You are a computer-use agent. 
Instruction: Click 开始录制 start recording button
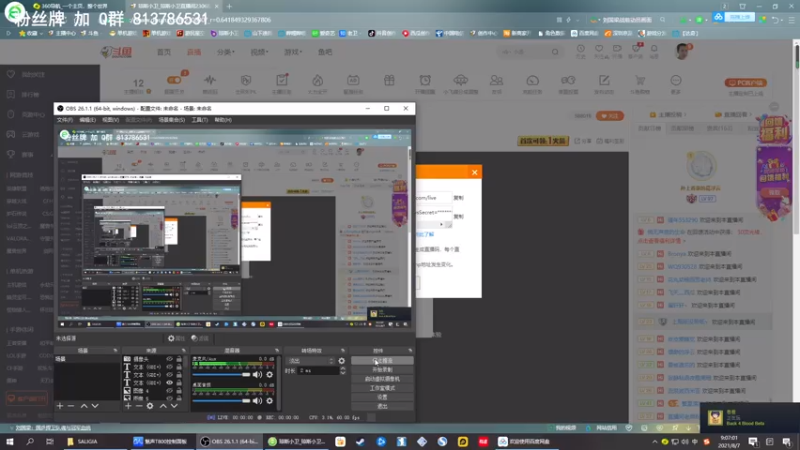[x=382, y=370]
